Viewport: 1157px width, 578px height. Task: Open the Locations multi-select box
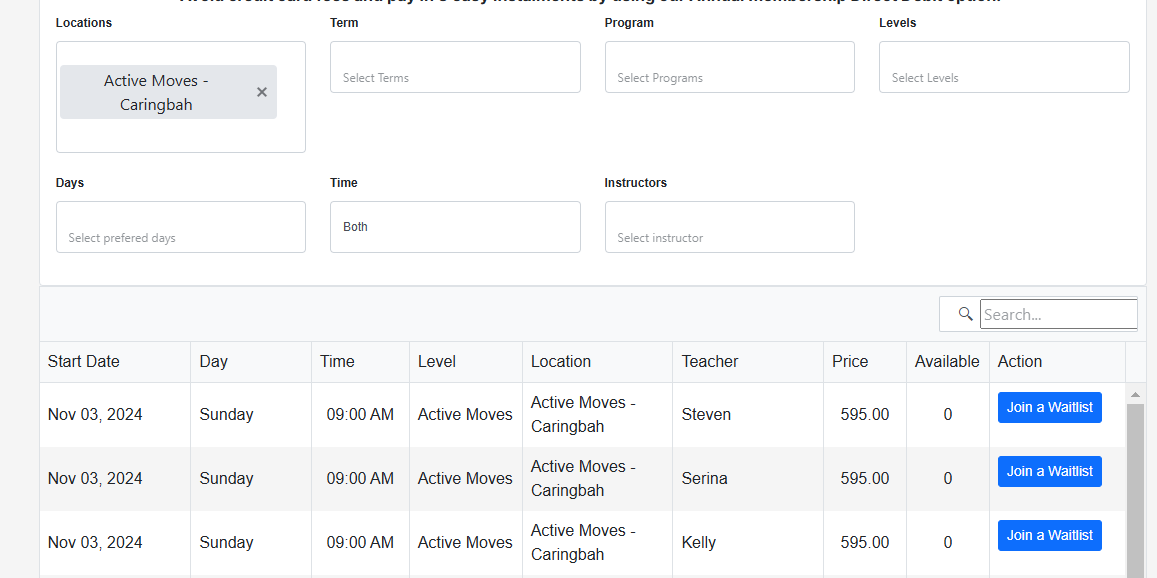[181, 97]
